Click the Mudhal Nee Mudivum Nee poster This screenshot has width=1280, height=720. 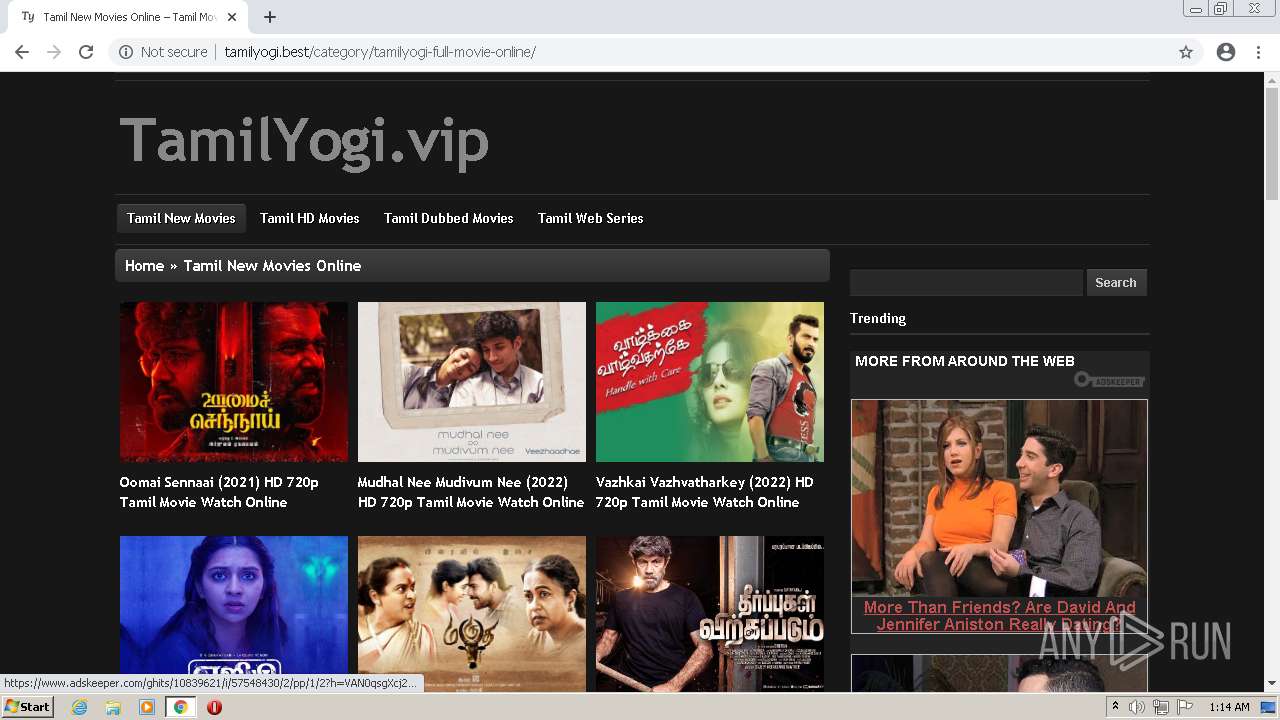coord(472,382)
